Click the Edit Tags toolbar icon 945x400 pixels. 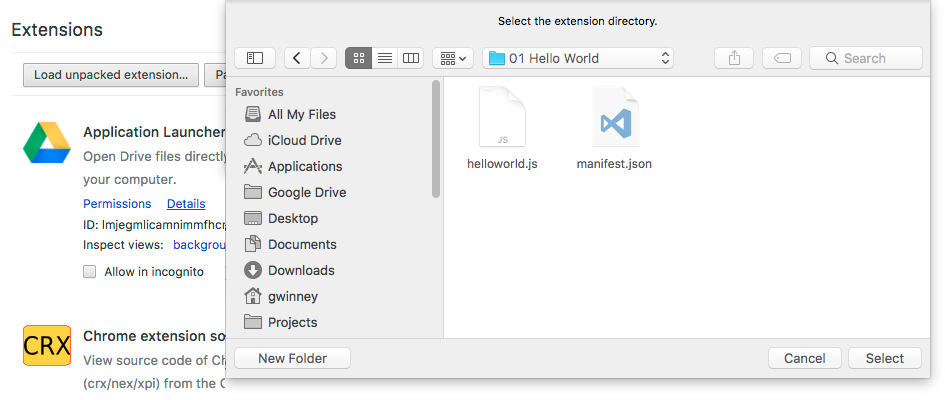[x=781, y=58]
